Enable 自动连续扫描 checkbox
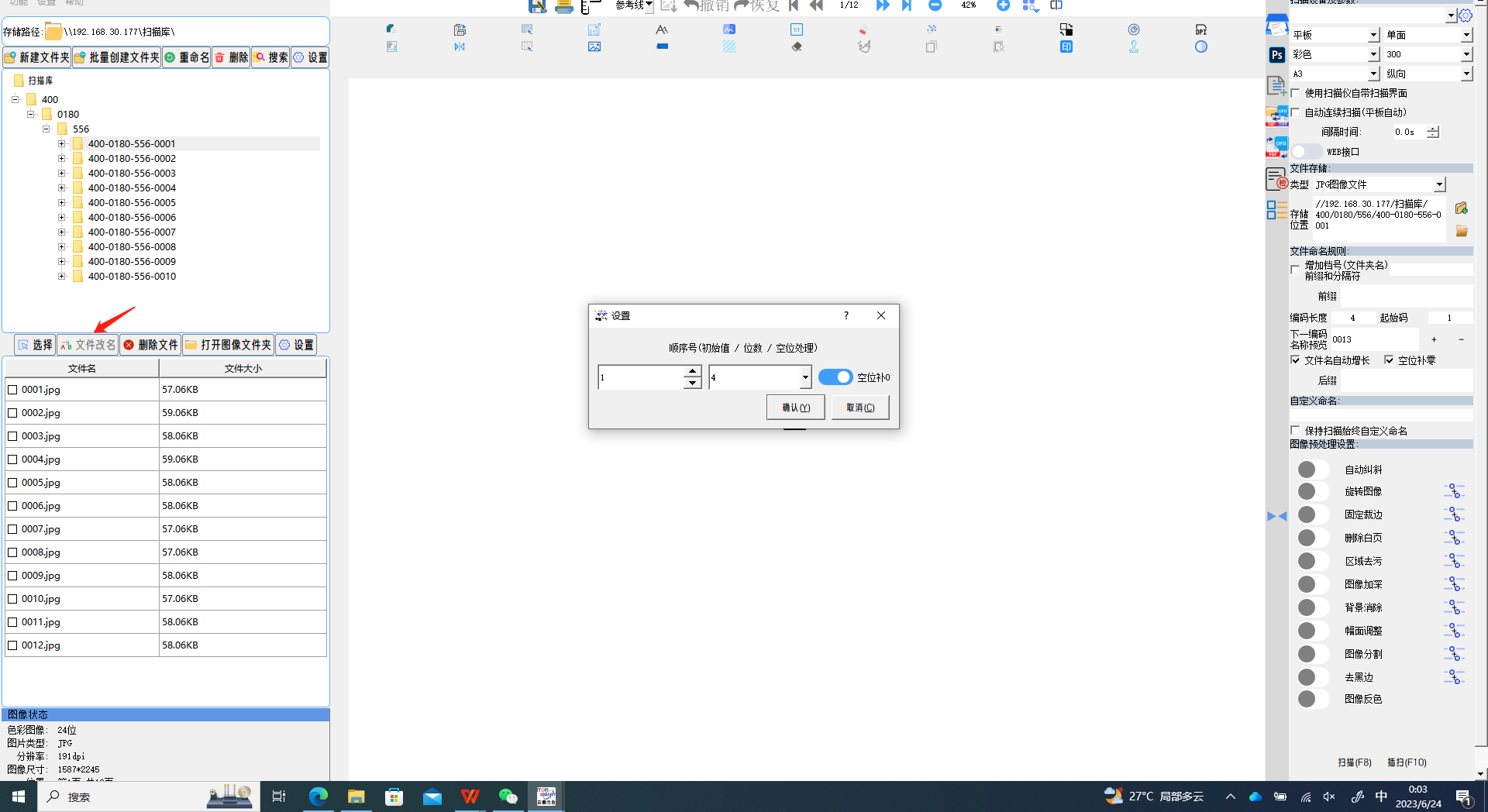The image size is (1488, 812). [1295, 112]
